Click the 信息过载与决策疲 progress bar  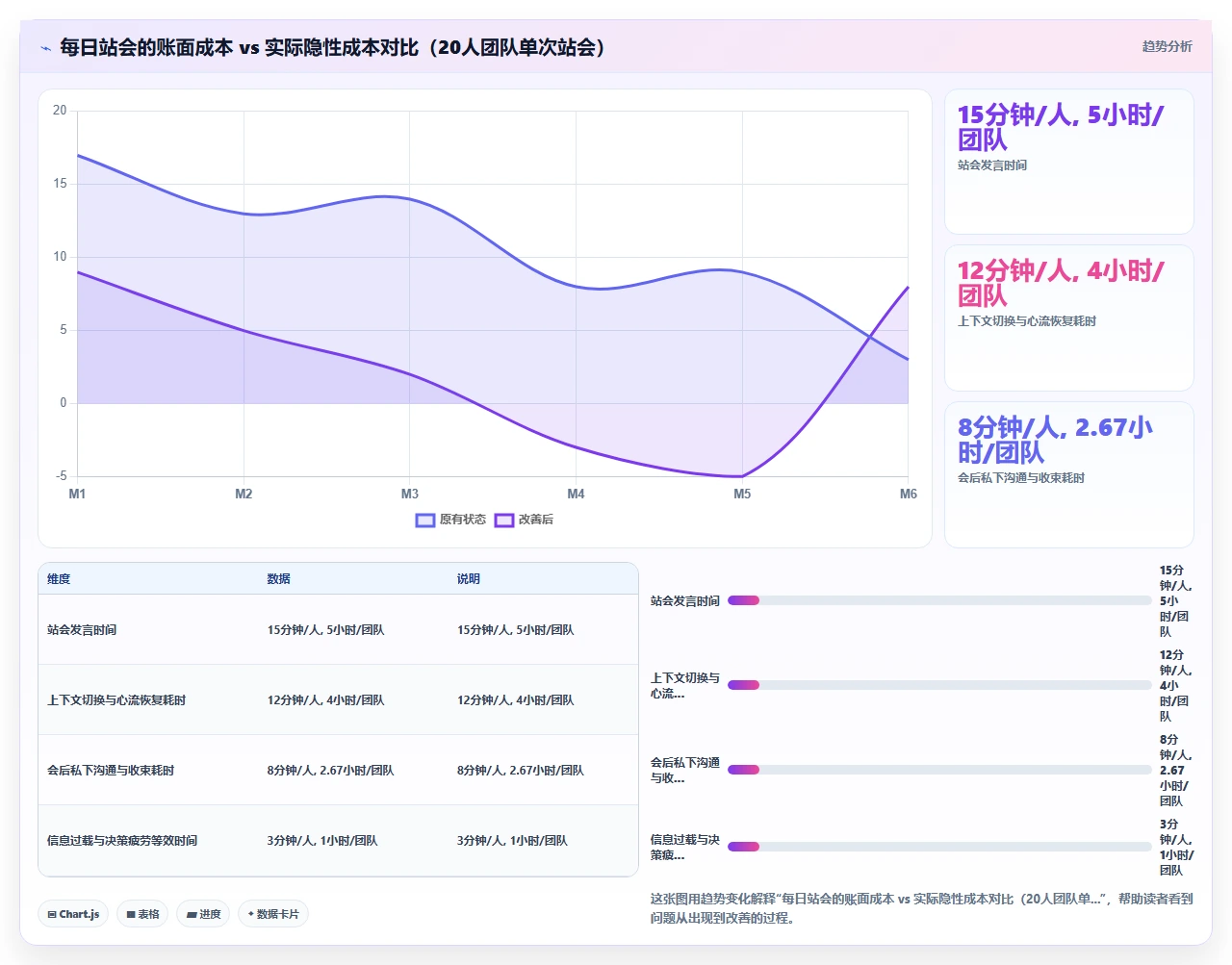939,847
